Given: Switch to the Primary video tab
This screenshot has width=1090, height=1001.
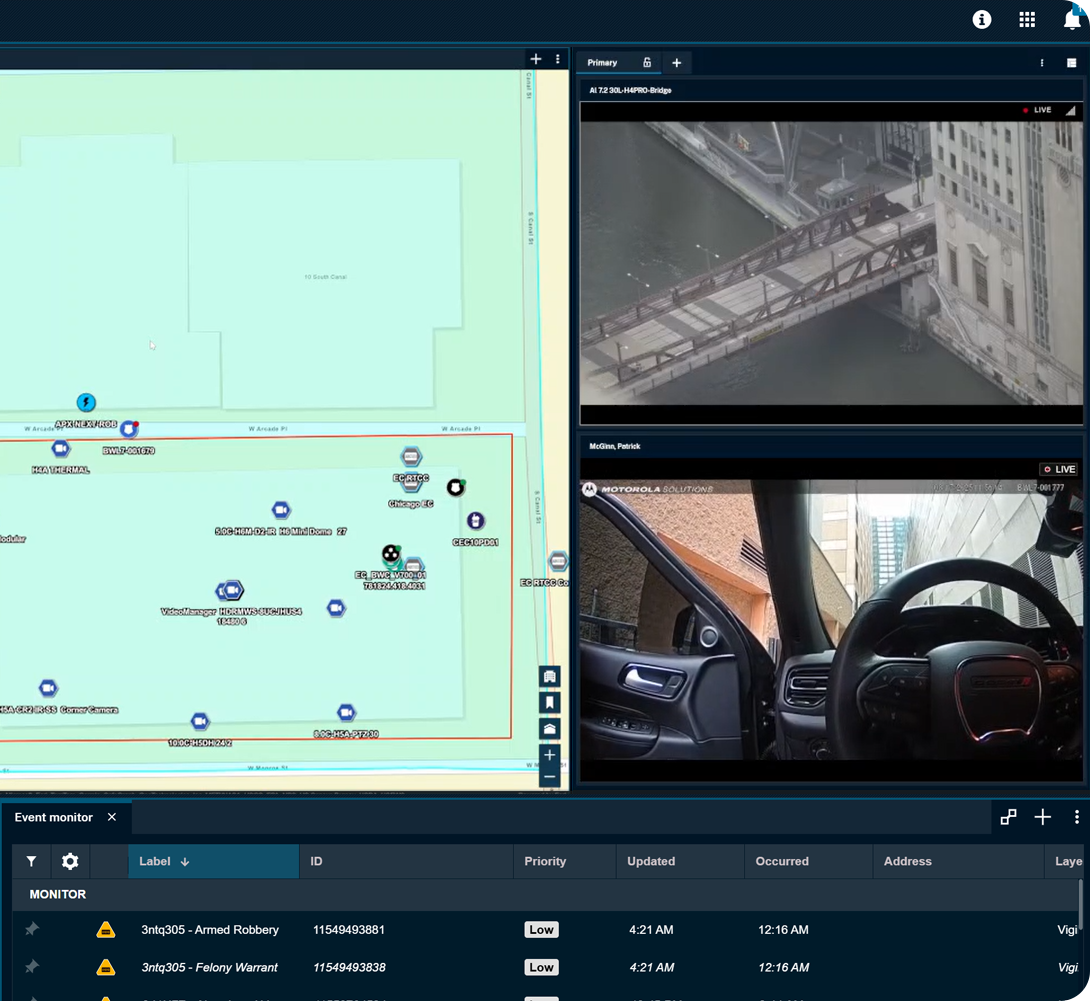Looking at the screenshot, I should click(x=602, y=63).
